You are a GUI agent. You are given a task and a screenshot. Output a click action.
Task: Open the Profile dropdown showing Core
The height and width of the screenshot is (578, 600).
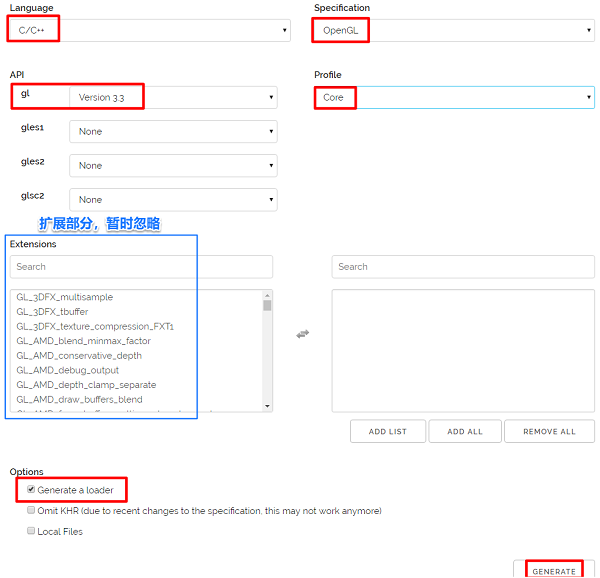click(455, 97)
